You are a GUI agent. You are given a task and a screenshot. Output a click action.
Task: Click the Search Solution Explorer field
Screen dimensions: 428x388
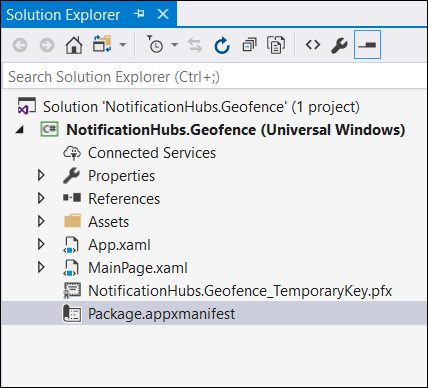(214, 77)
